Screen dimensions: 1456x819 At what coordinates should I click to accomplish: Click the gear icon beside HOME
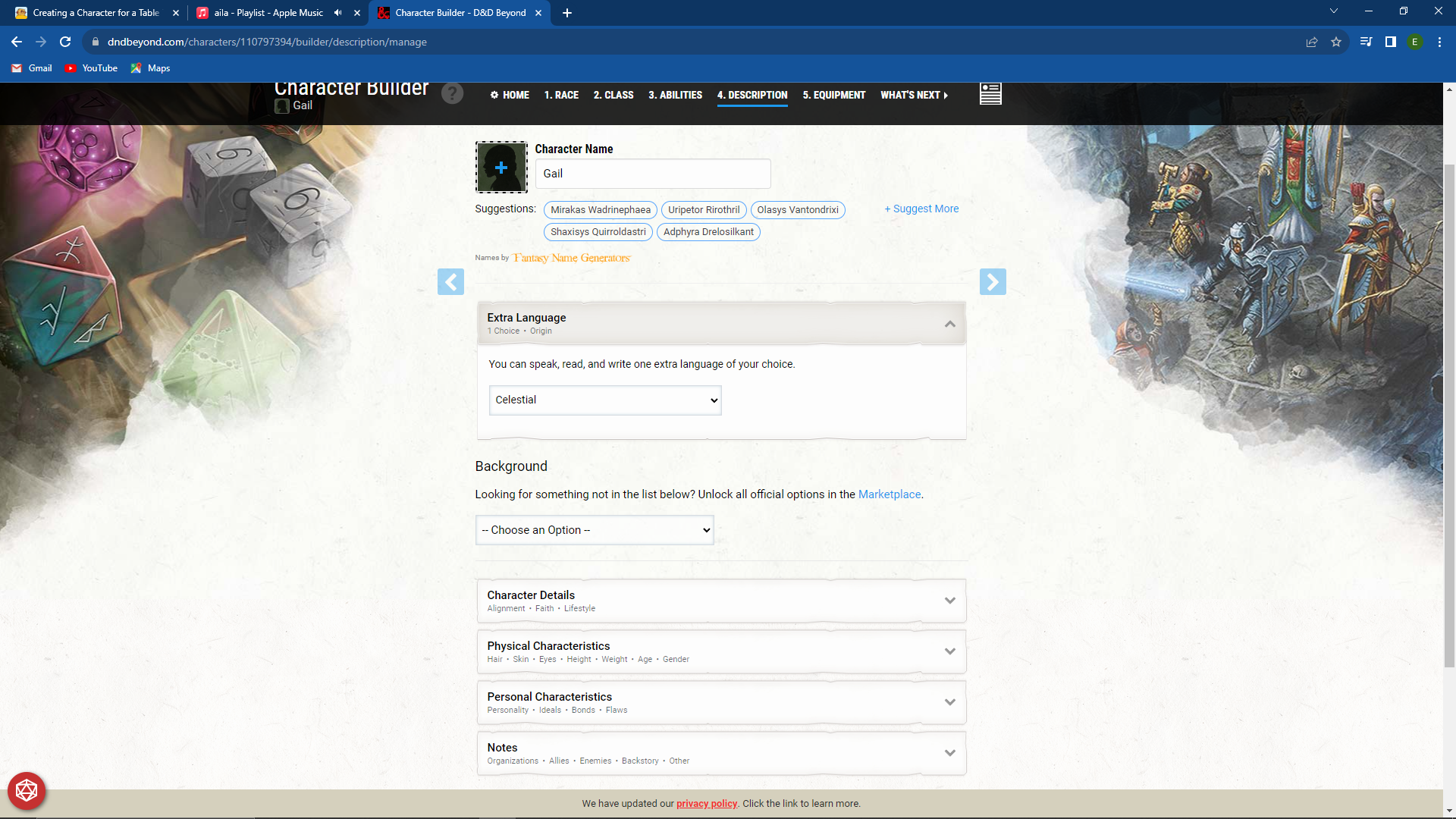[x=494, y=95]
